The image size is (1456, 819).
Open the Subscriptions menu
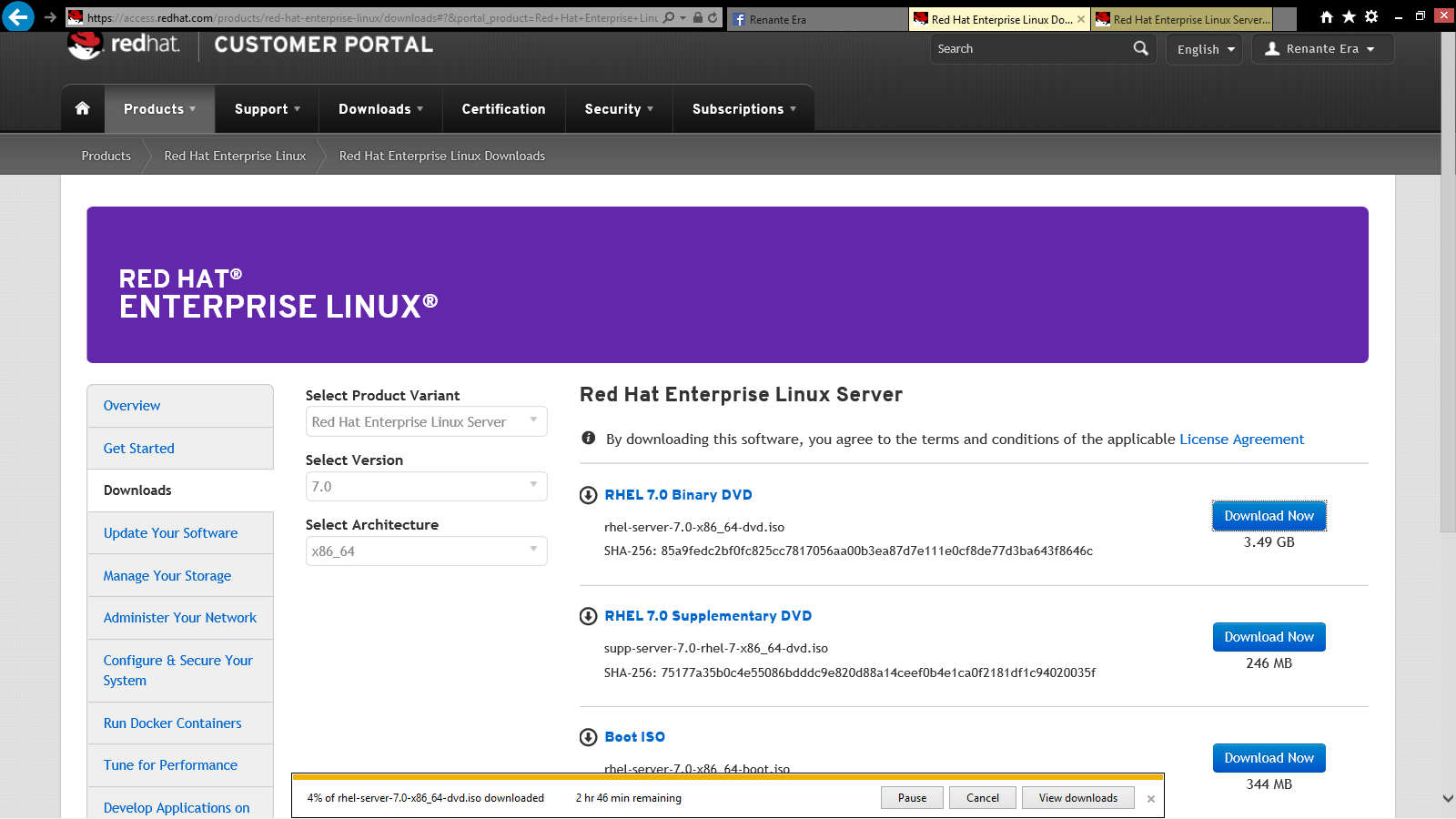(743, 109)
